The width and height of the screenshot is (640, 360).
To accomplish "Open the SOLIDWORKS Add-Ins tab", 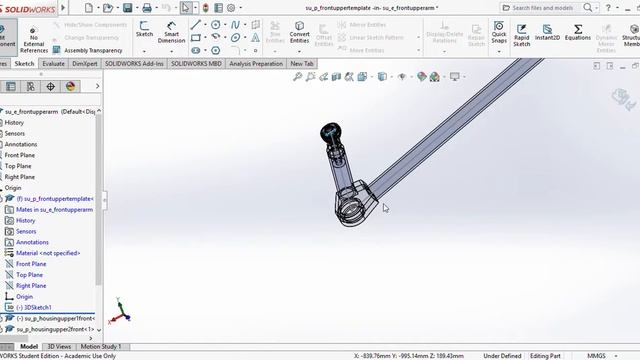I will coord(134,63).
